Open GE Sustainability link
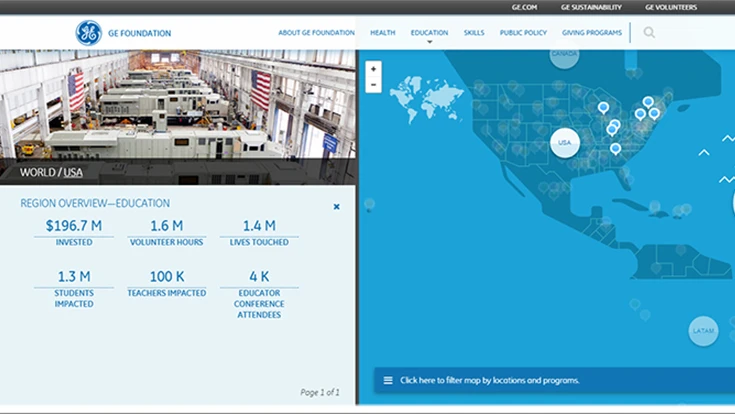 click(x=591, y=7)
